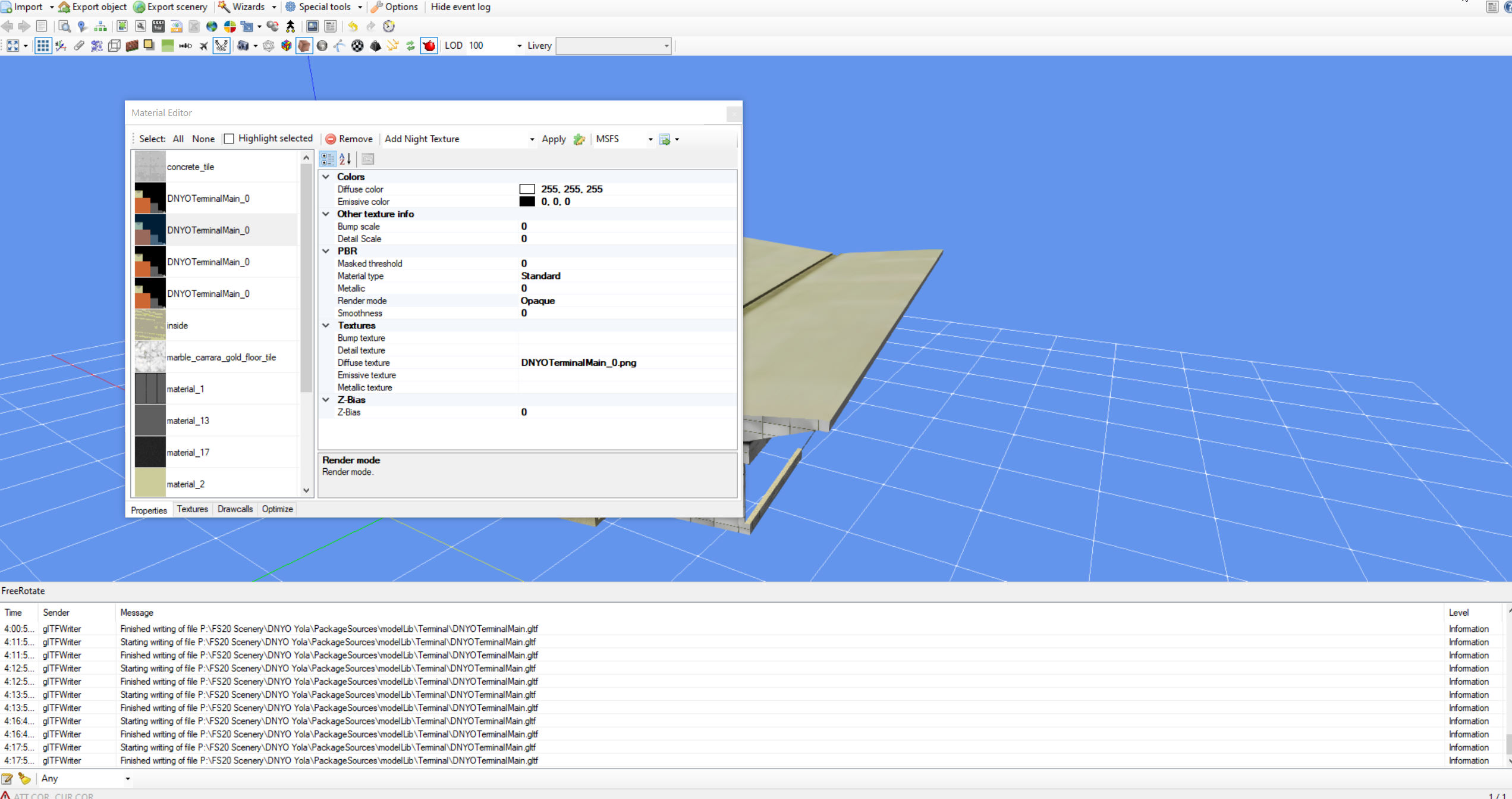Toggle the grid display toolbar icon

(42, 46)
